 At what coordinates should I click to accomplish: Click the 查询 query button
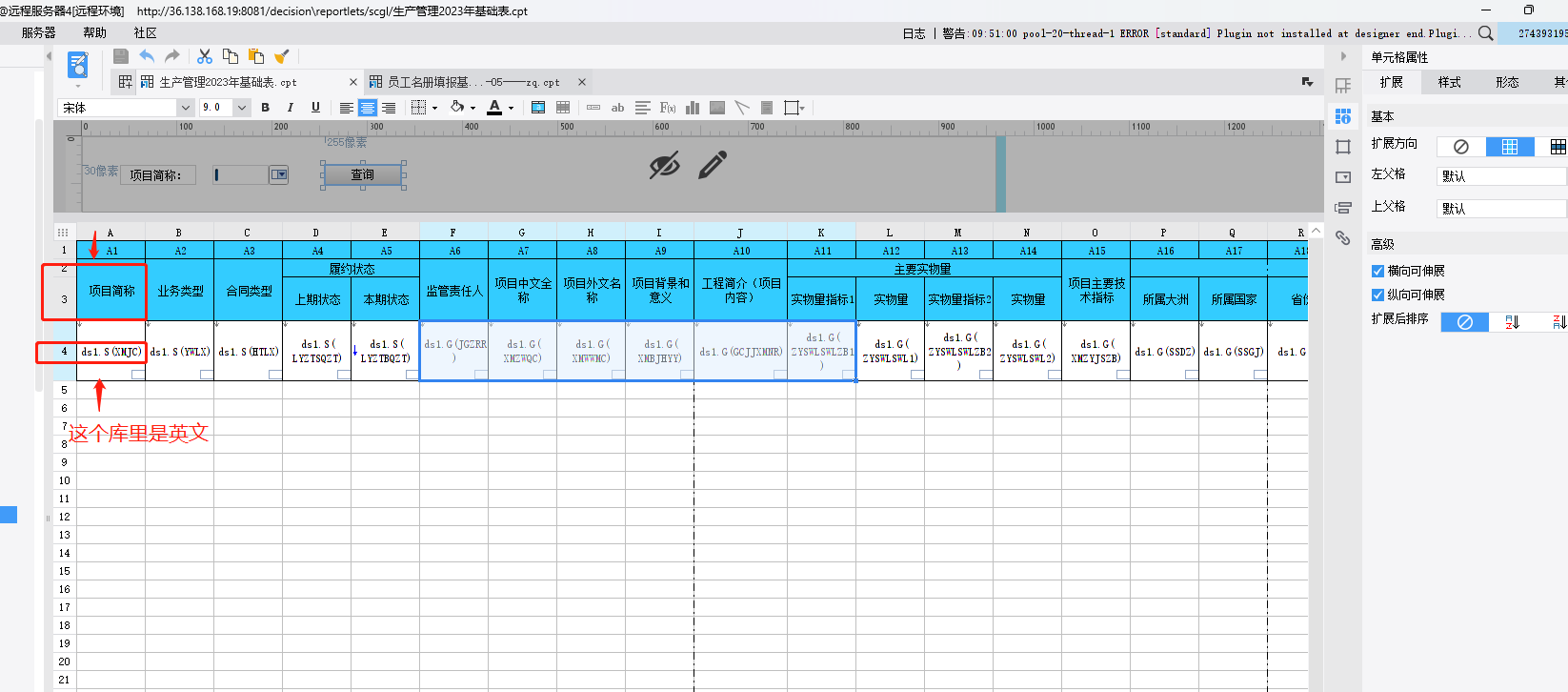tap(363, 174)
